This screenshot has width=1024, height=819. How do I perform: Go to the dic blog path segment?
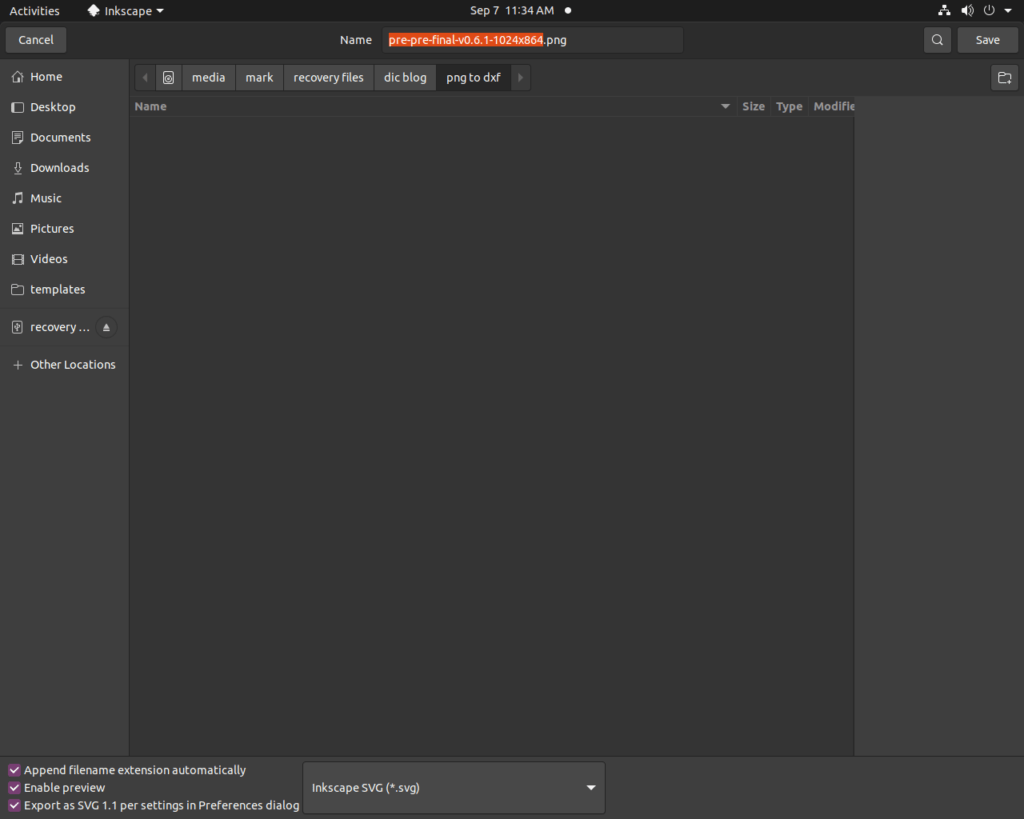[x=405, y=78]
